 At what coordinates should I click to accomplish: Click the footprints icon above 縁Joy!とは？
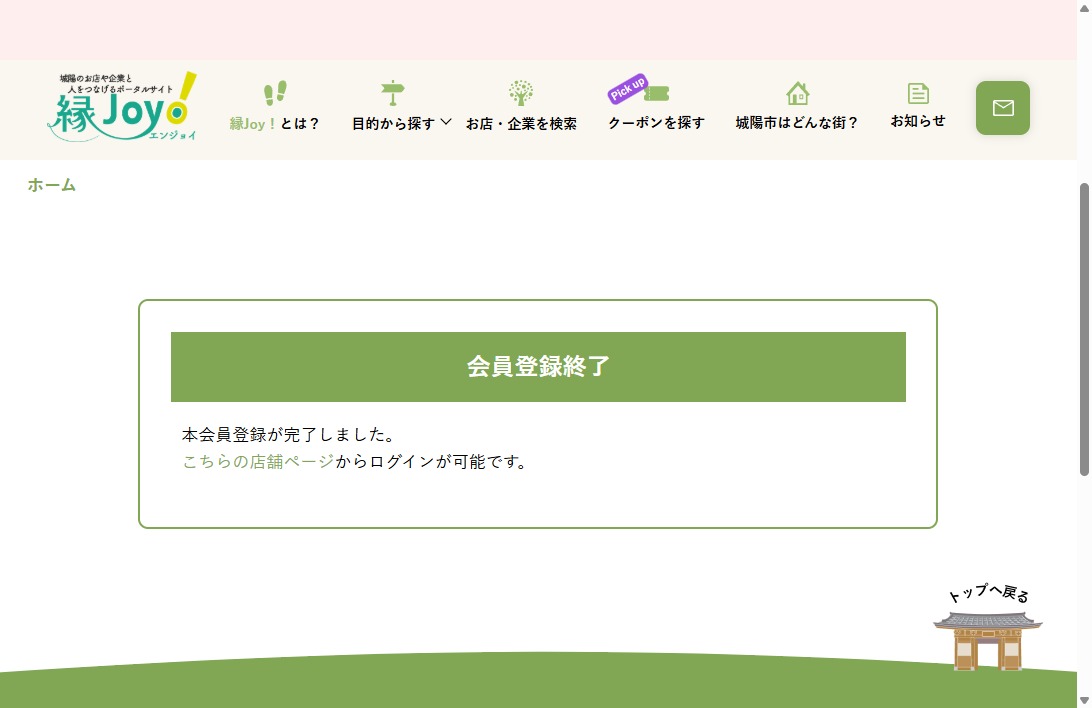tap(275, 93)
